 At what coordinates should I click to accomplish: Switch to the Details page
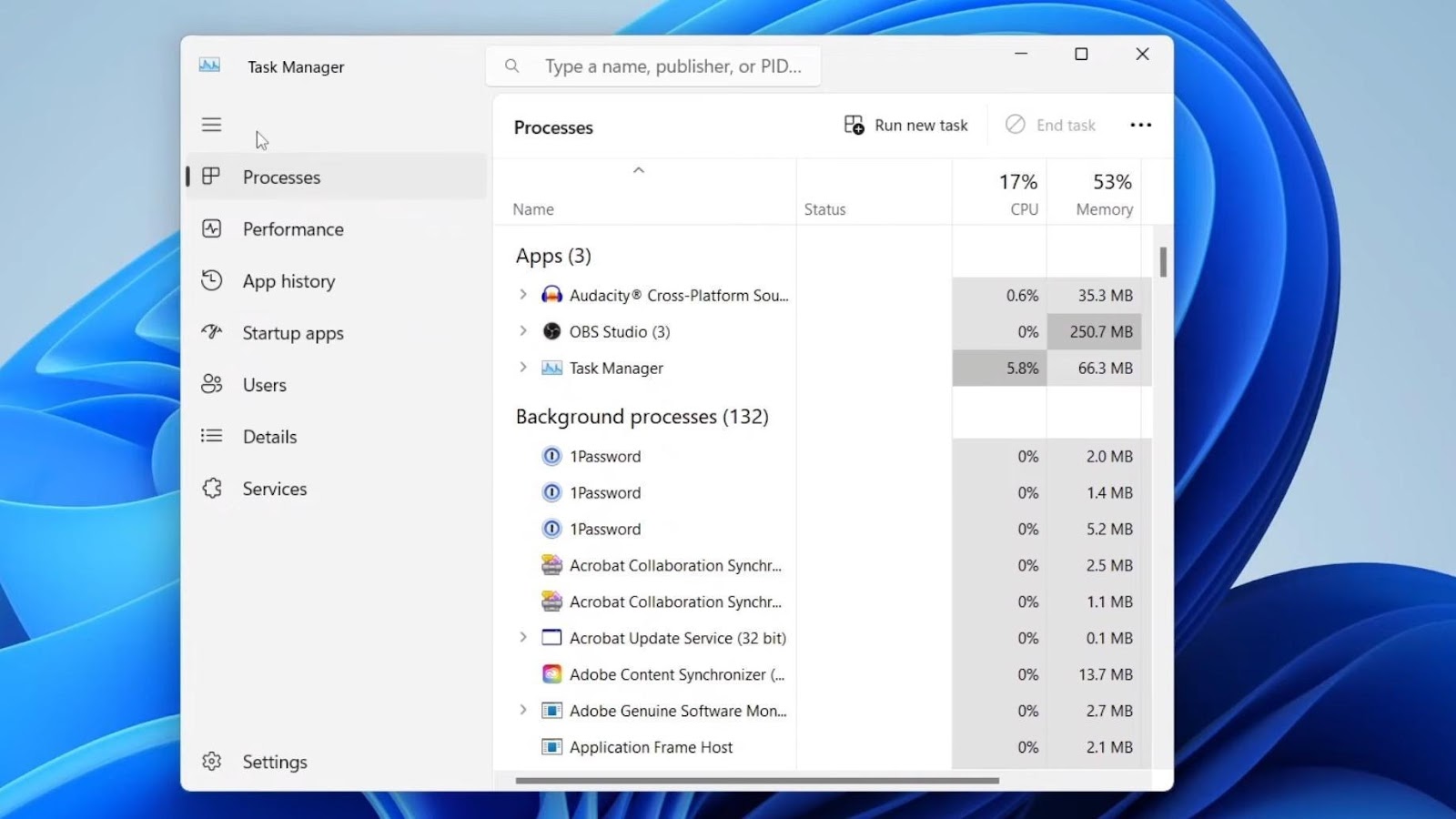click(x=337, y=436)
